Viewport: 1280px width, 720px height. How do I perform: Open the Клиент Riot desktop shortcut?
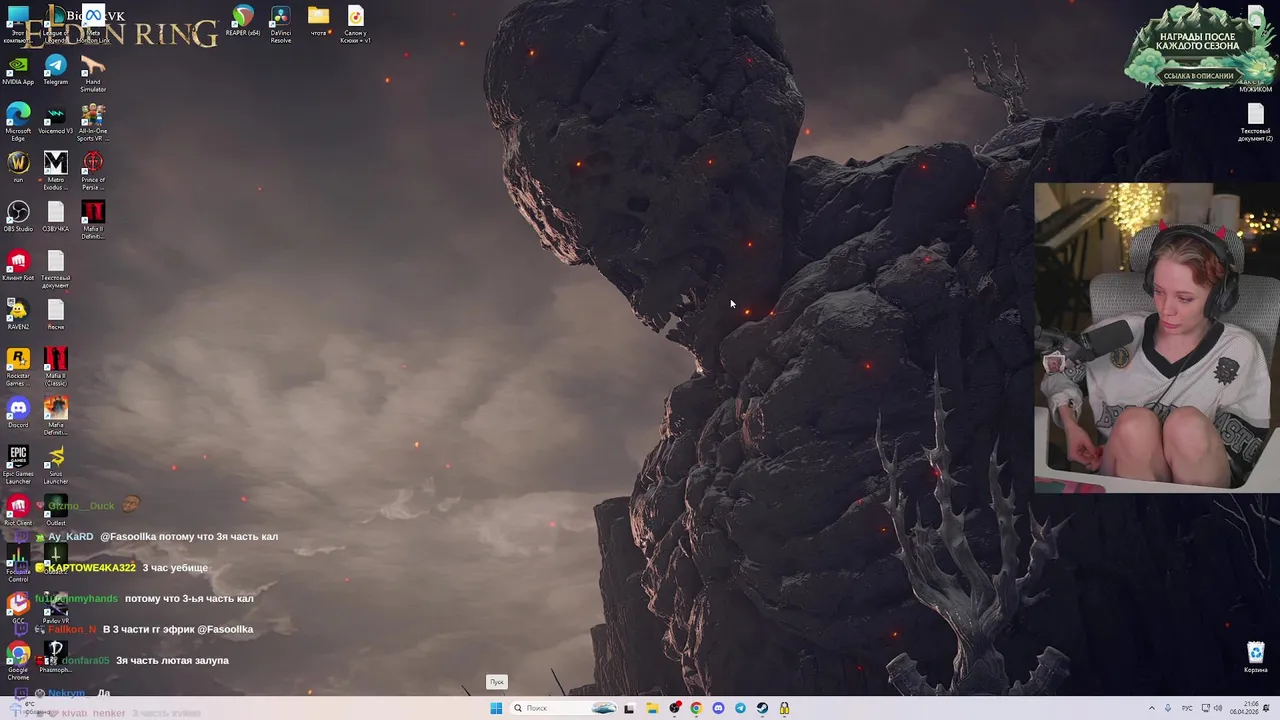(18, 266)
